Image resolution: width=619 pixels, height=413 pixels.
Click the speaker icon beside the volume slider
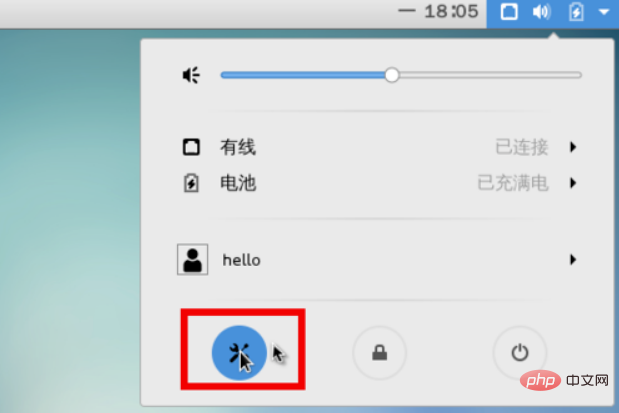pyautogui.click(x=191, y=75)
